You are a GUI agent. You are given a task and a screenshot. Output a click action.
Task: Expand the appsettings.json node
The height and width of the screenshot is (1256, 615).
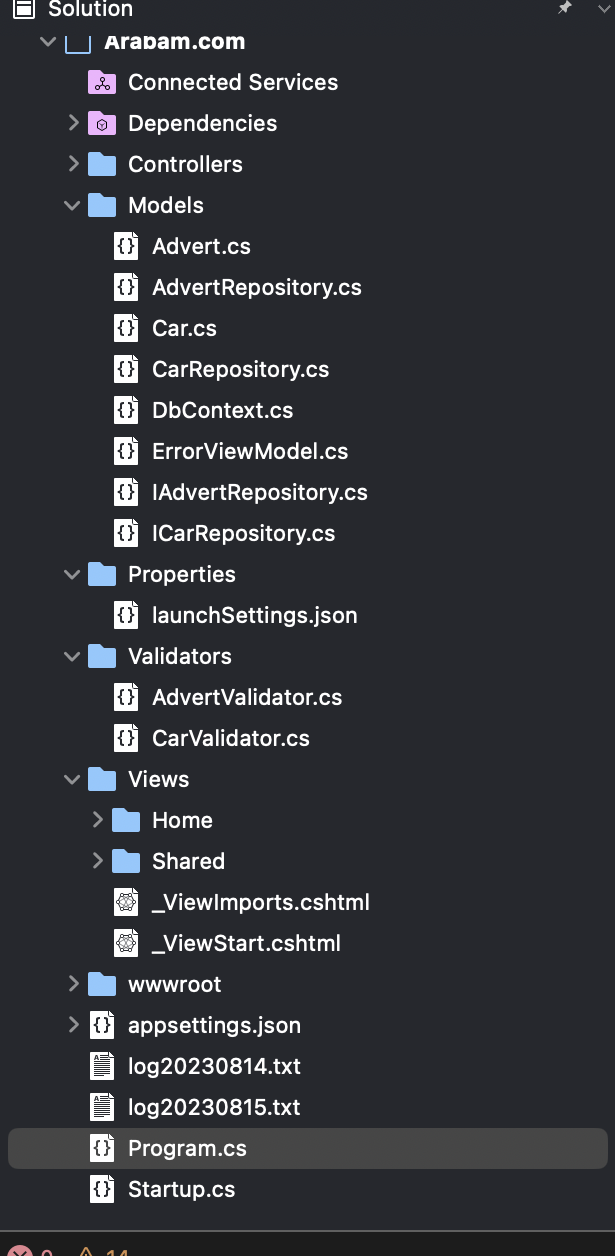click(73, 1025)
